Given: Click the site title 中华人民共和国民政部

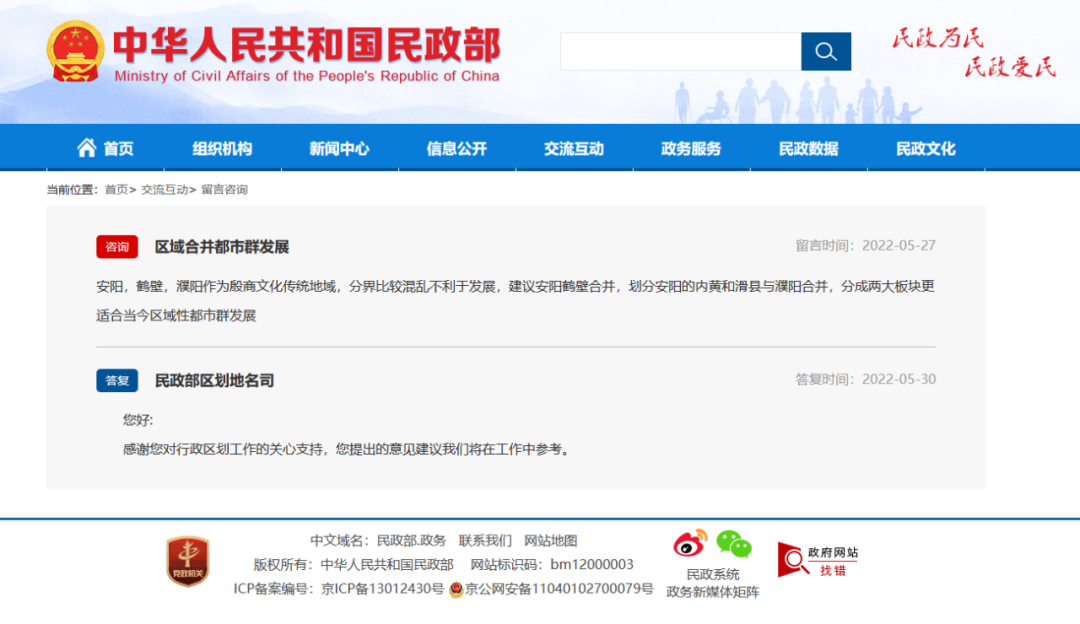Looking at the screenshot, I should 307,45.
